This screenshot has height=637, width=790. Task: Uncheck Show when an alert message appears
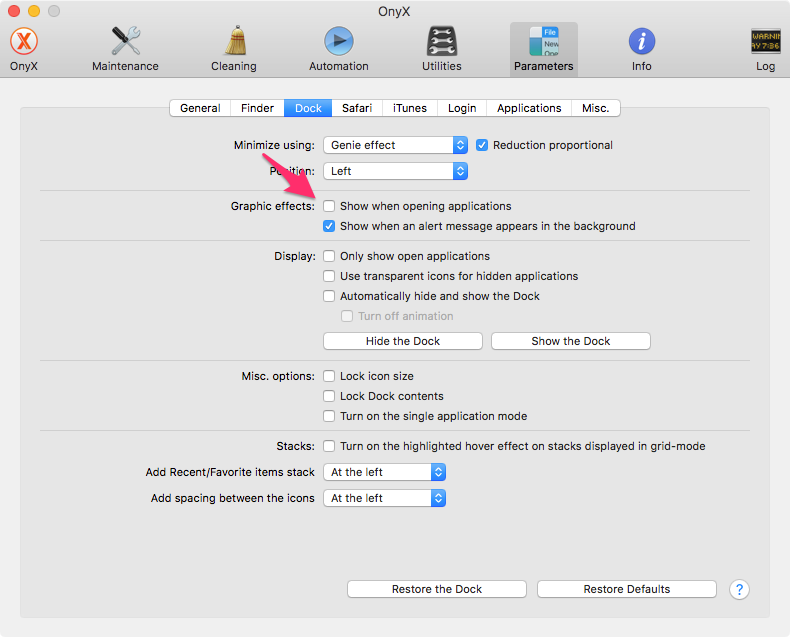(x=329, y=226)
